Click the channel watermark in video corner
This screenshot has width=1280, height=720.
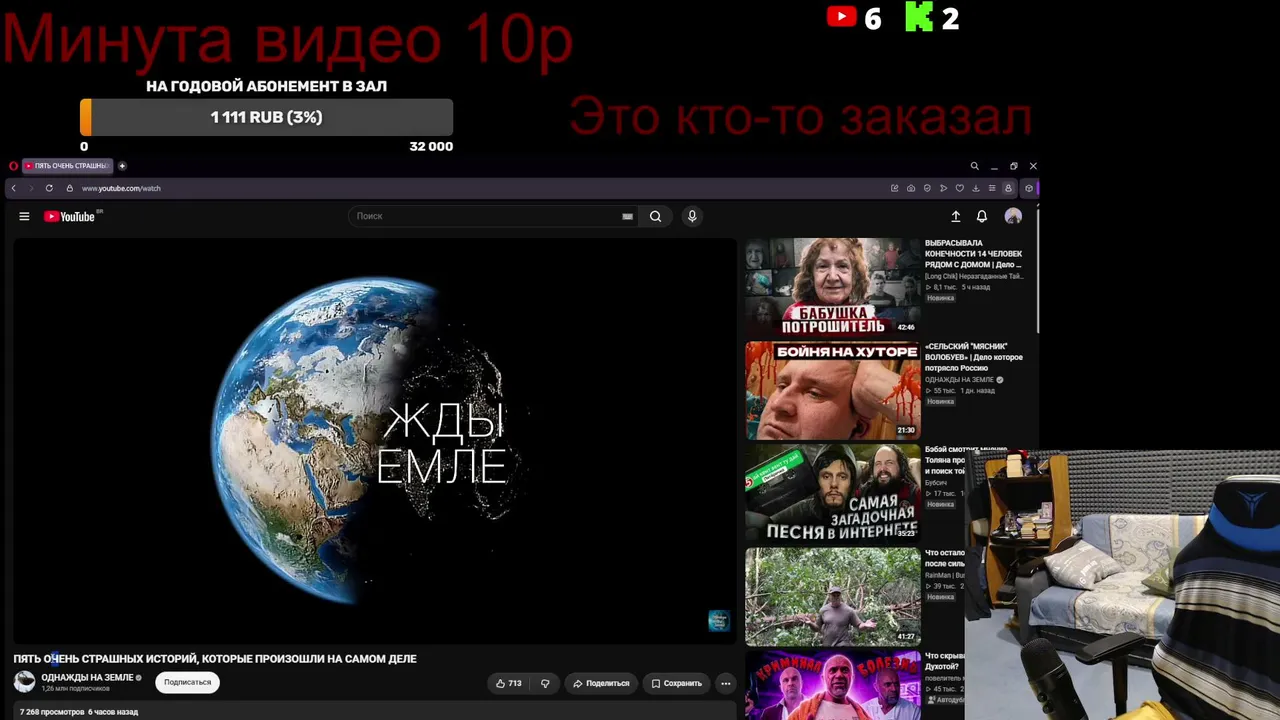(x=718, y=621)
